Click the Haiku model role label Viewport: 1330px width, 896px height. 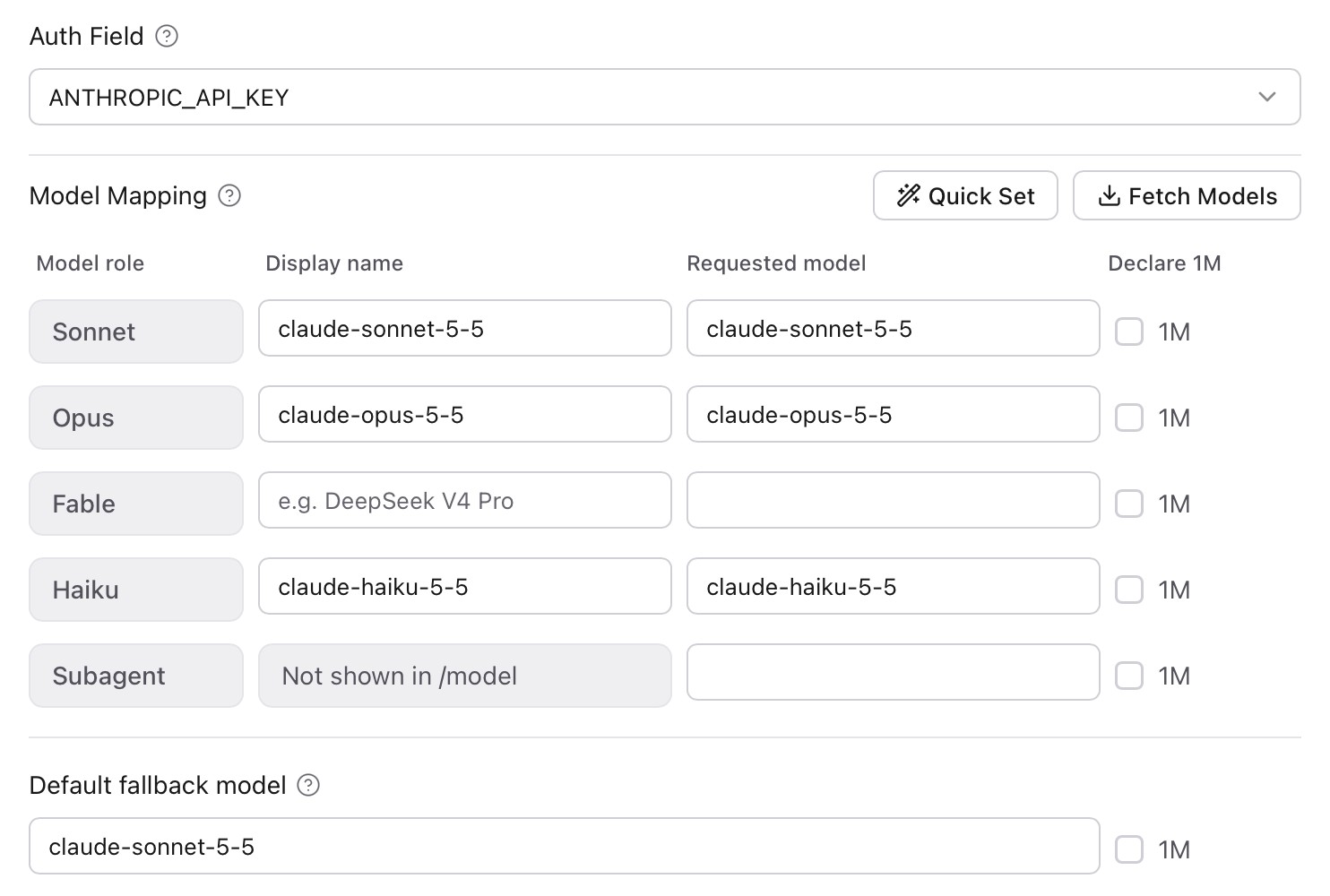[x=136, y=590]
